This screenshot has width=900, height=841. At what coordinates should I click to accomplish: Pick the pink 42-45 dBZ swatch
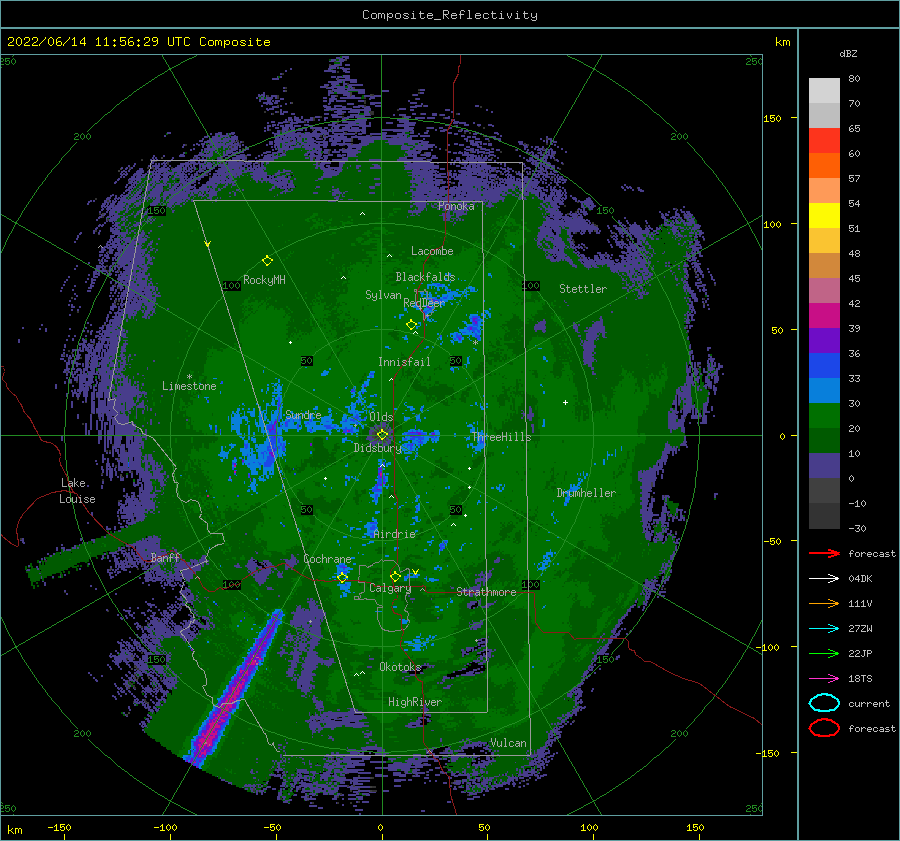click(x=824, y=291)
